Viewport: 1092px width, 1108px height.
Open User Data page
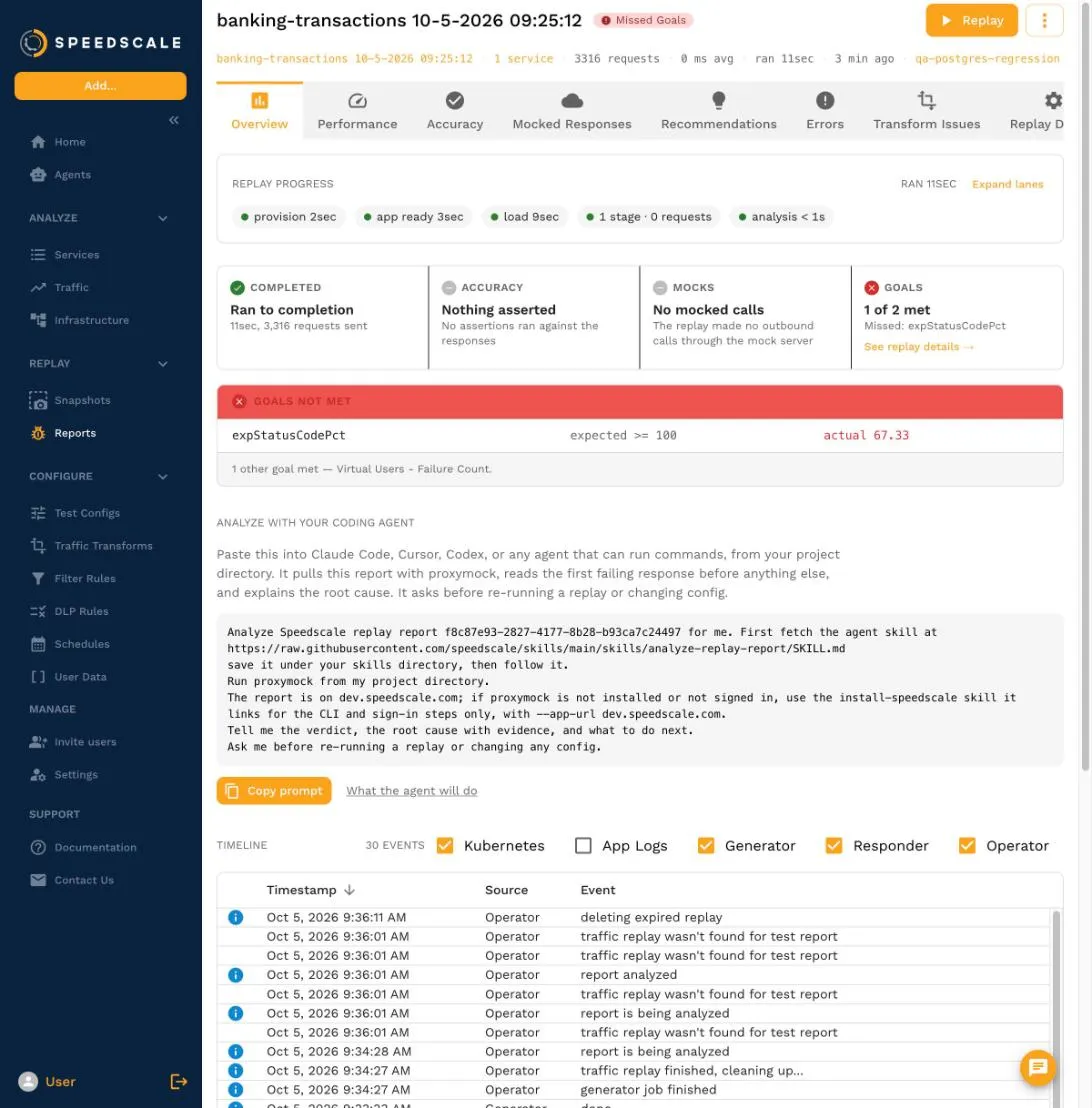(68, 676)
